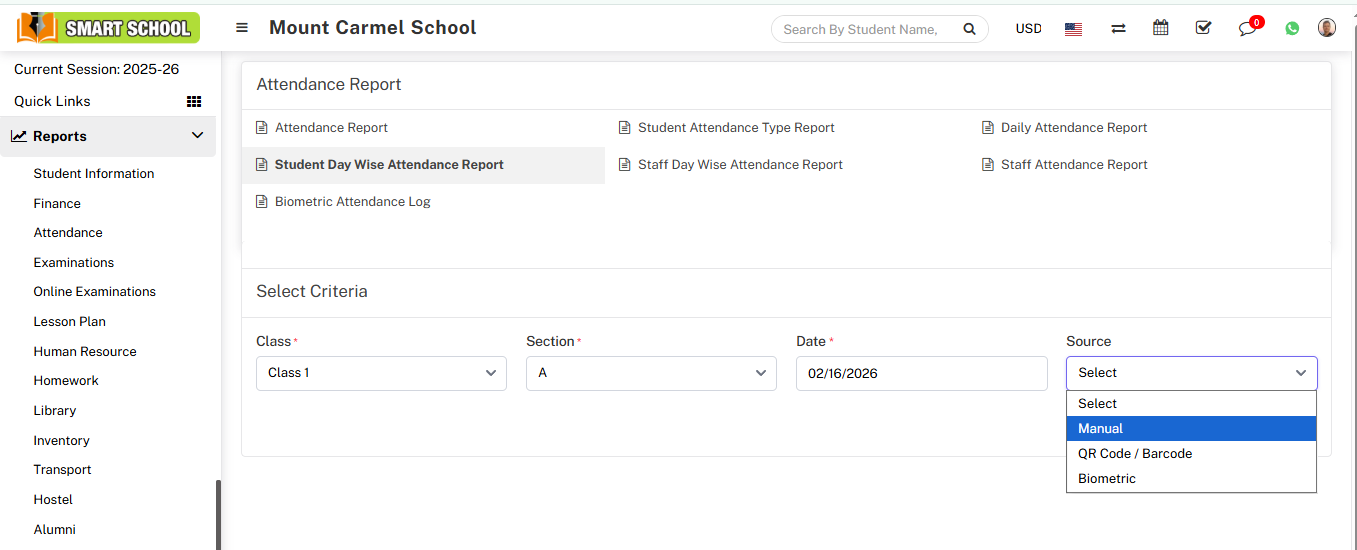
Task: Open chat messages icon with badge
Action: tap(1247, 28)
